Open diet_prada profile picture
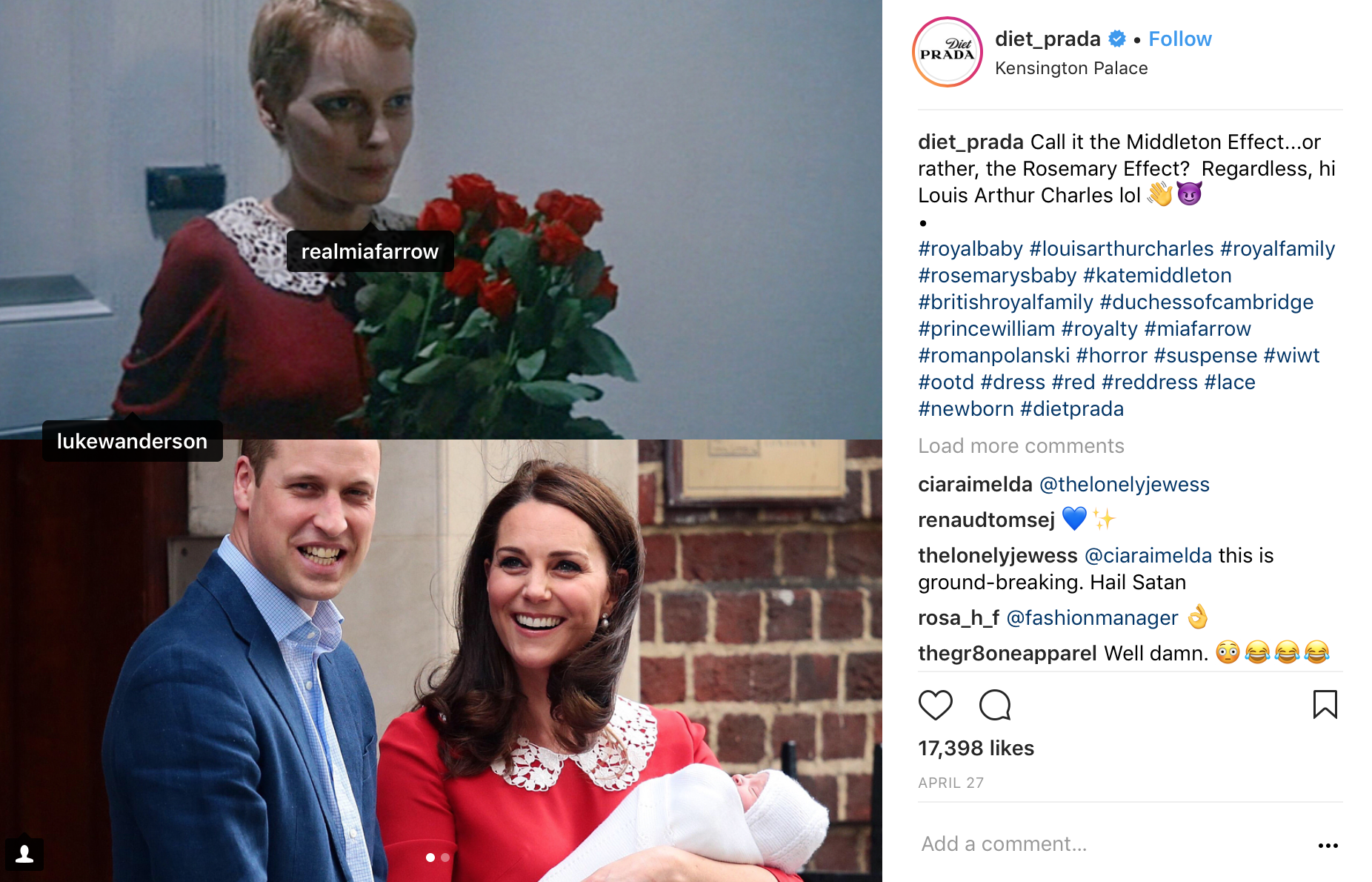This screenshot has width=1372, height=882. click(947, 52)
